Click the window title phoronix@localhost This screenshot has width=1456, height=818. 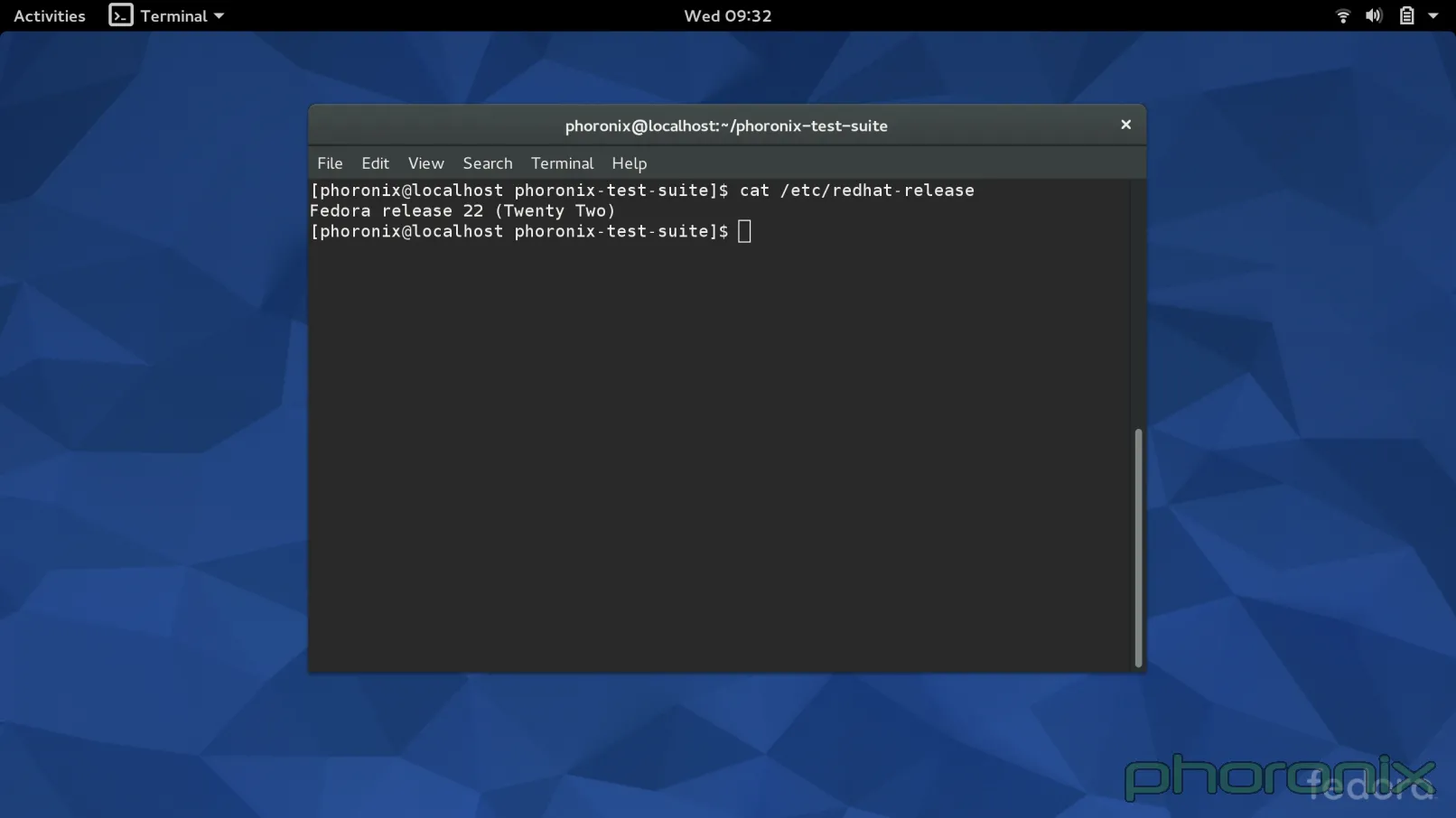[x=726, y=125]
